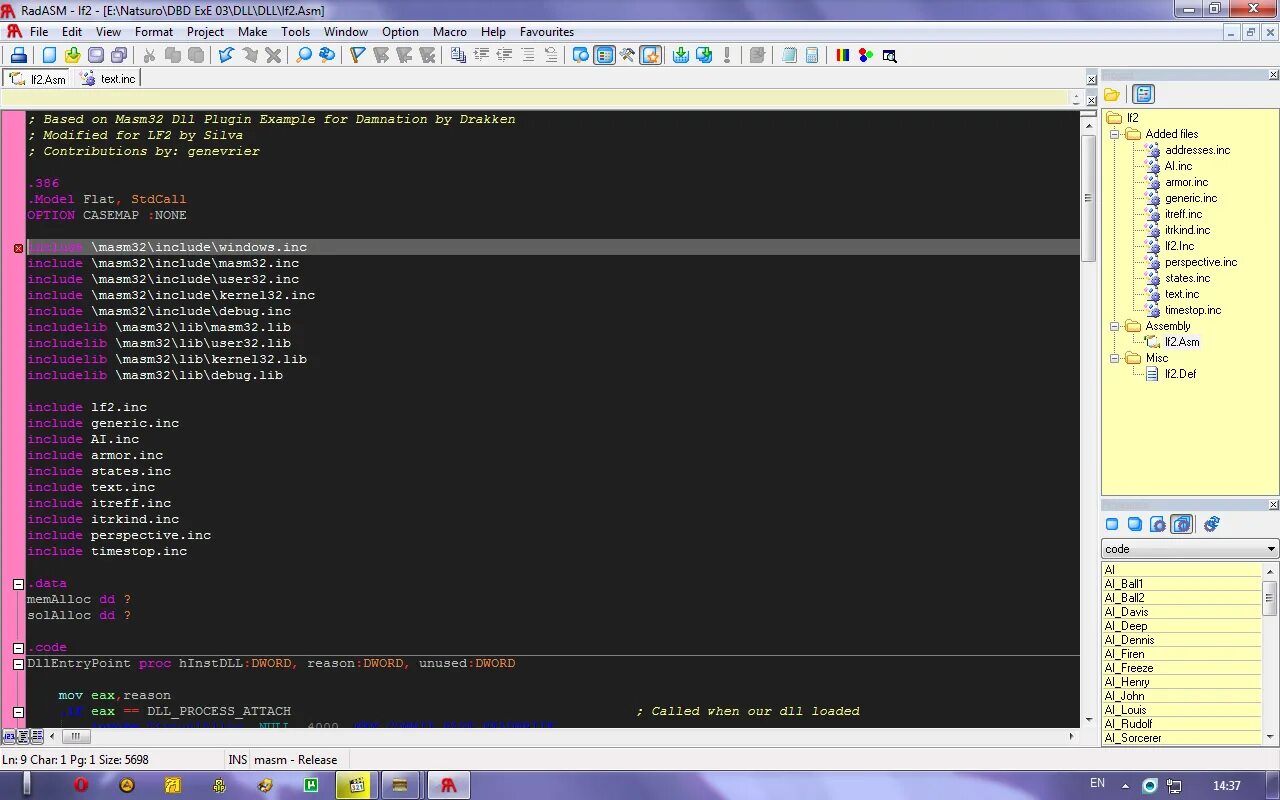This screenshot has height=800, width=1280.
Task: Click the Indent block toolbar icon
Action: pos(481,55)
